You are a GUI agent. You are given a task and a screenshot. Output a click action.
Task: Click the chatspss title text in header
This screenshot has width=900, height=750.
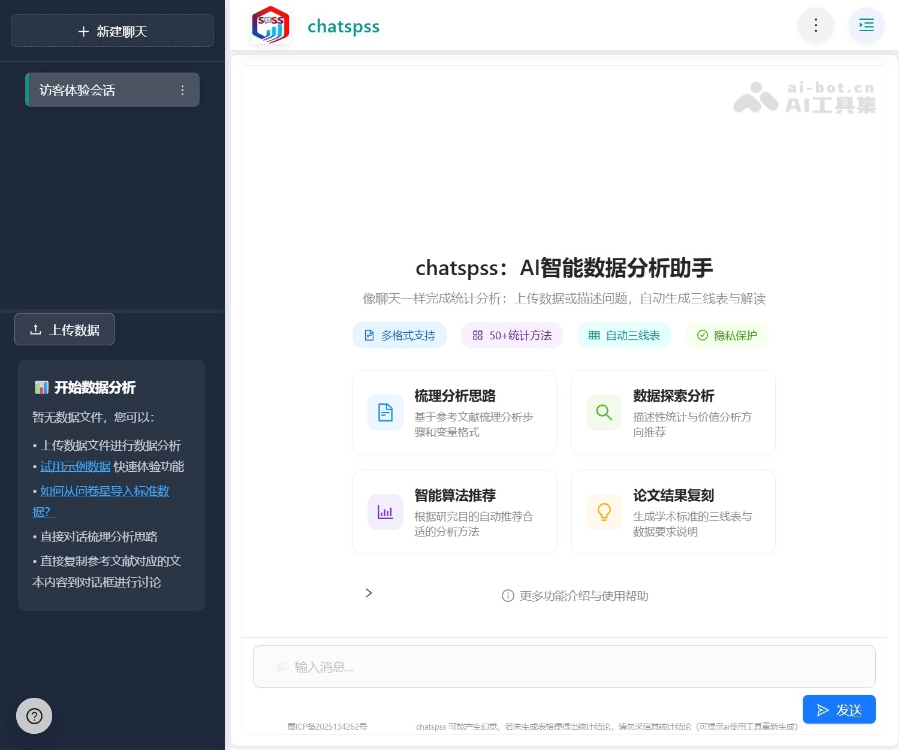pyautogui.click(x=343, y=26)
